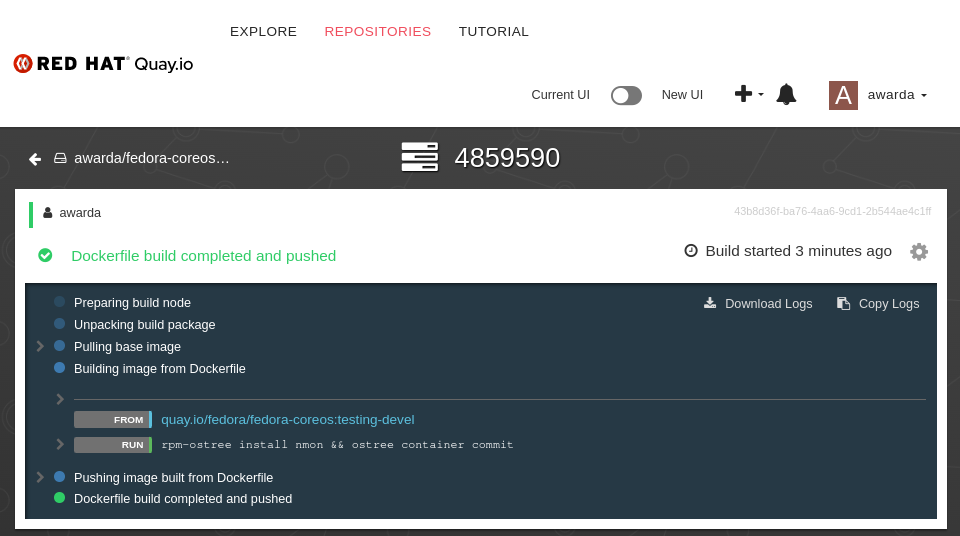Go back using the left arrow icon
The height and width of the screenshot is (536, 960).
[x=35, y=159]
